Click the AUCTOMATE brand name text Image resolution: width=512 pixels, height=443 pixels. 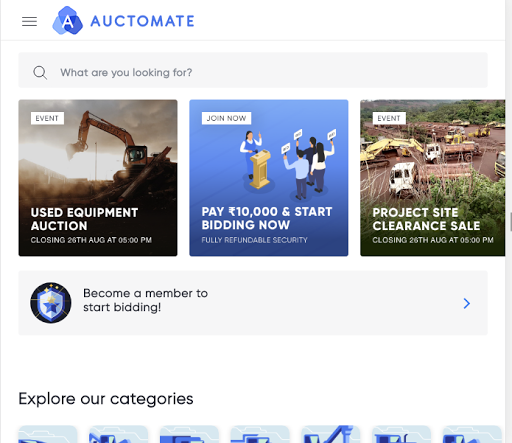[x=142, y=21]
